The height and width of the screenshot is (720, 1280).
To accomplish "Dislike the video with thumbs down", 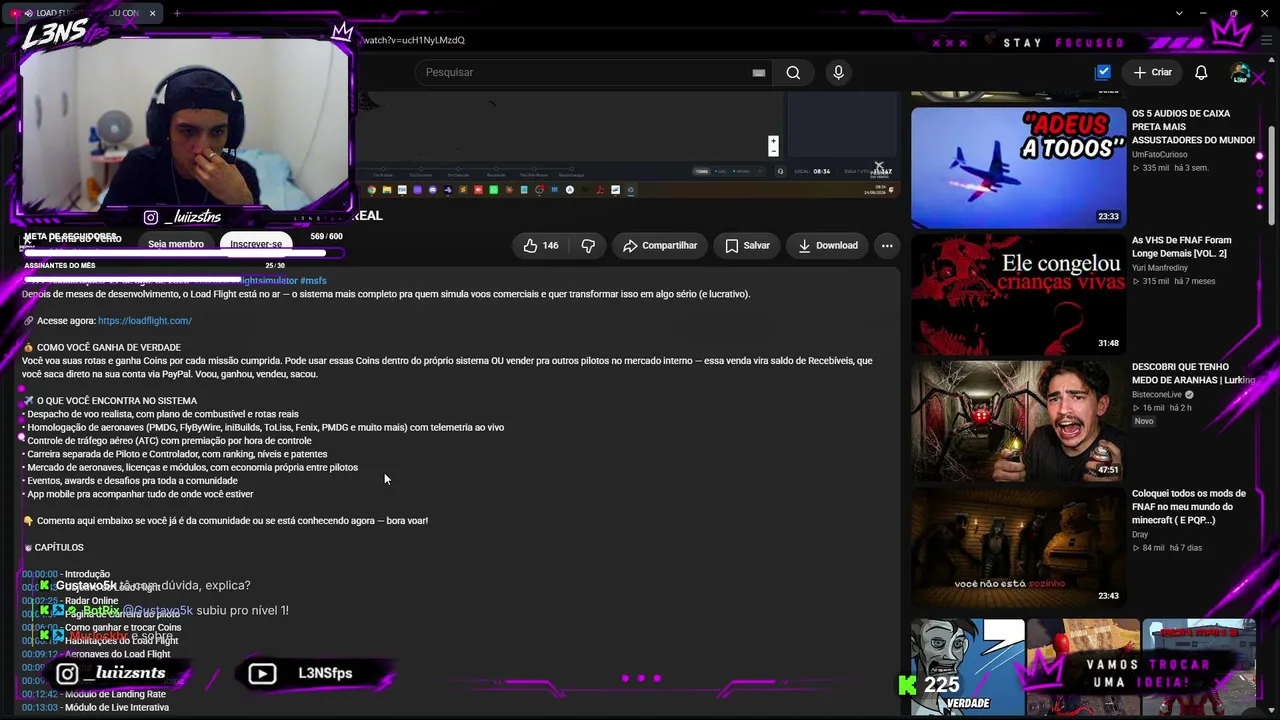I will point(588,245).
